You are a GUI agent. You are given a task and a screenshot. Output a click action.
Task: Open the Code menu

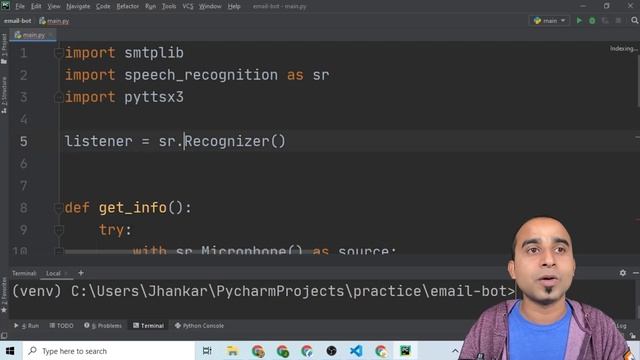(x=103, y=7)
